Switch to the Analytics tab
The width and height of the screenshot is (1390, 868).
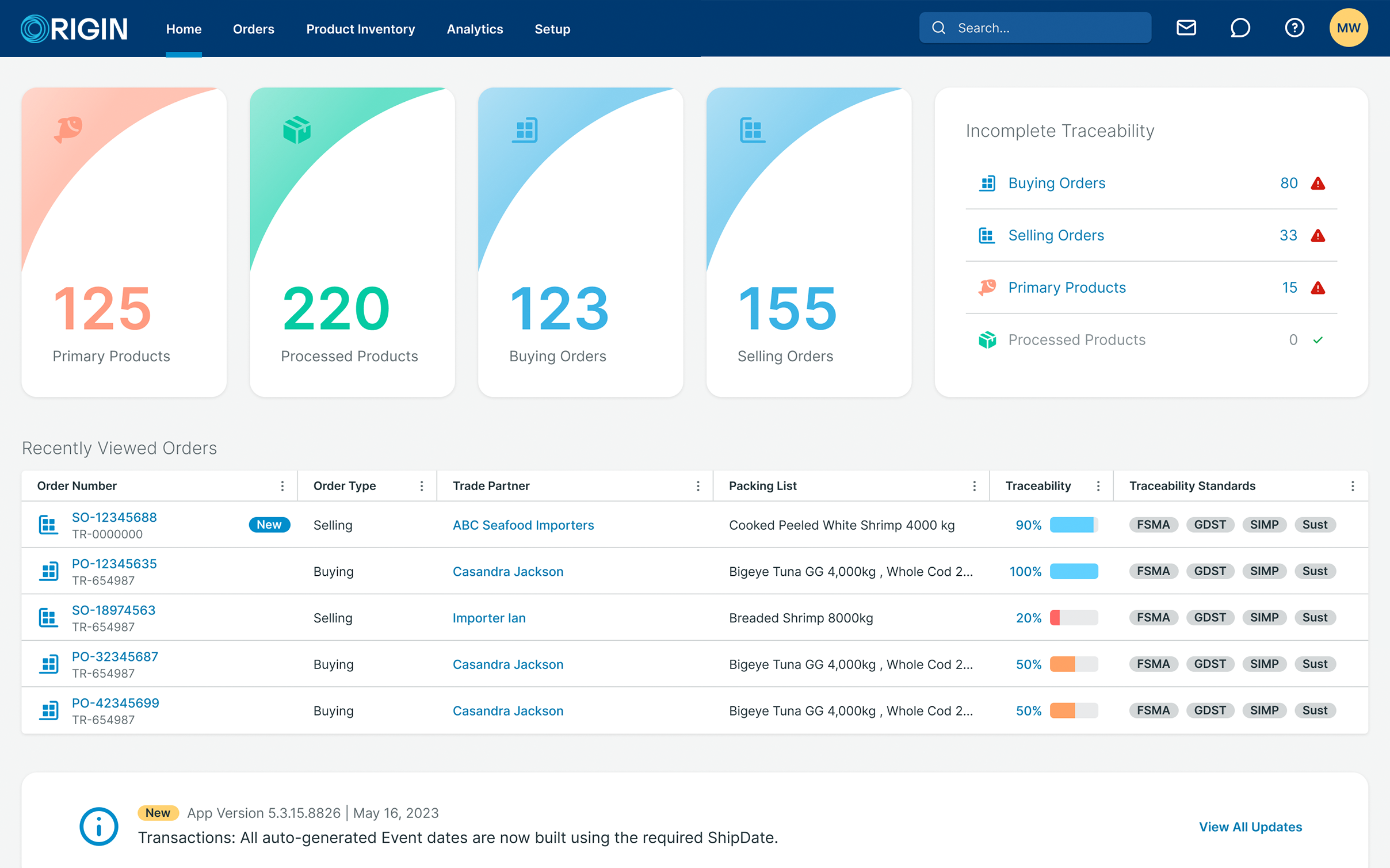(475, 29)
